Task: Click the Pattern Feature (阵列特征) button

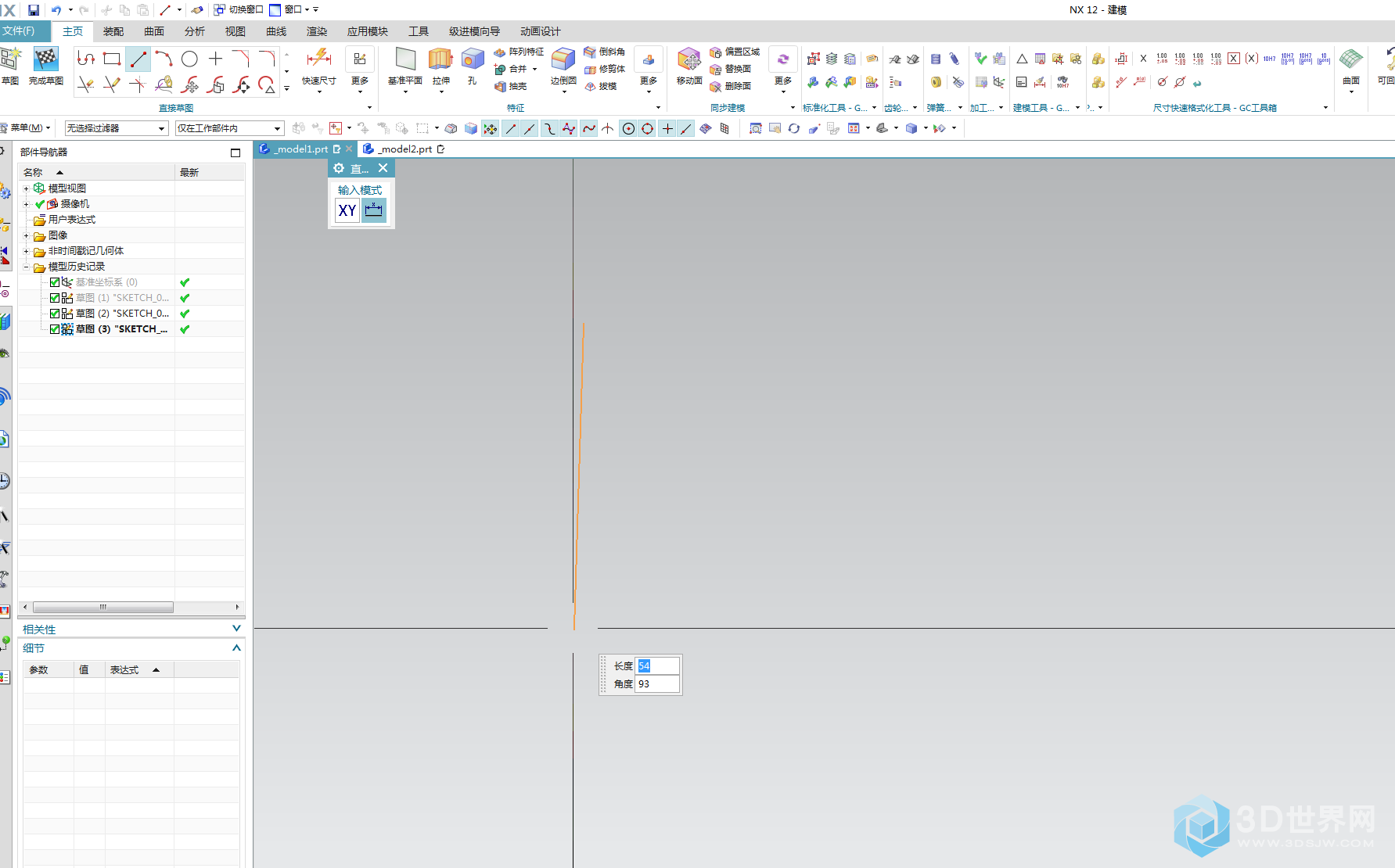Action: coord(519,52)
